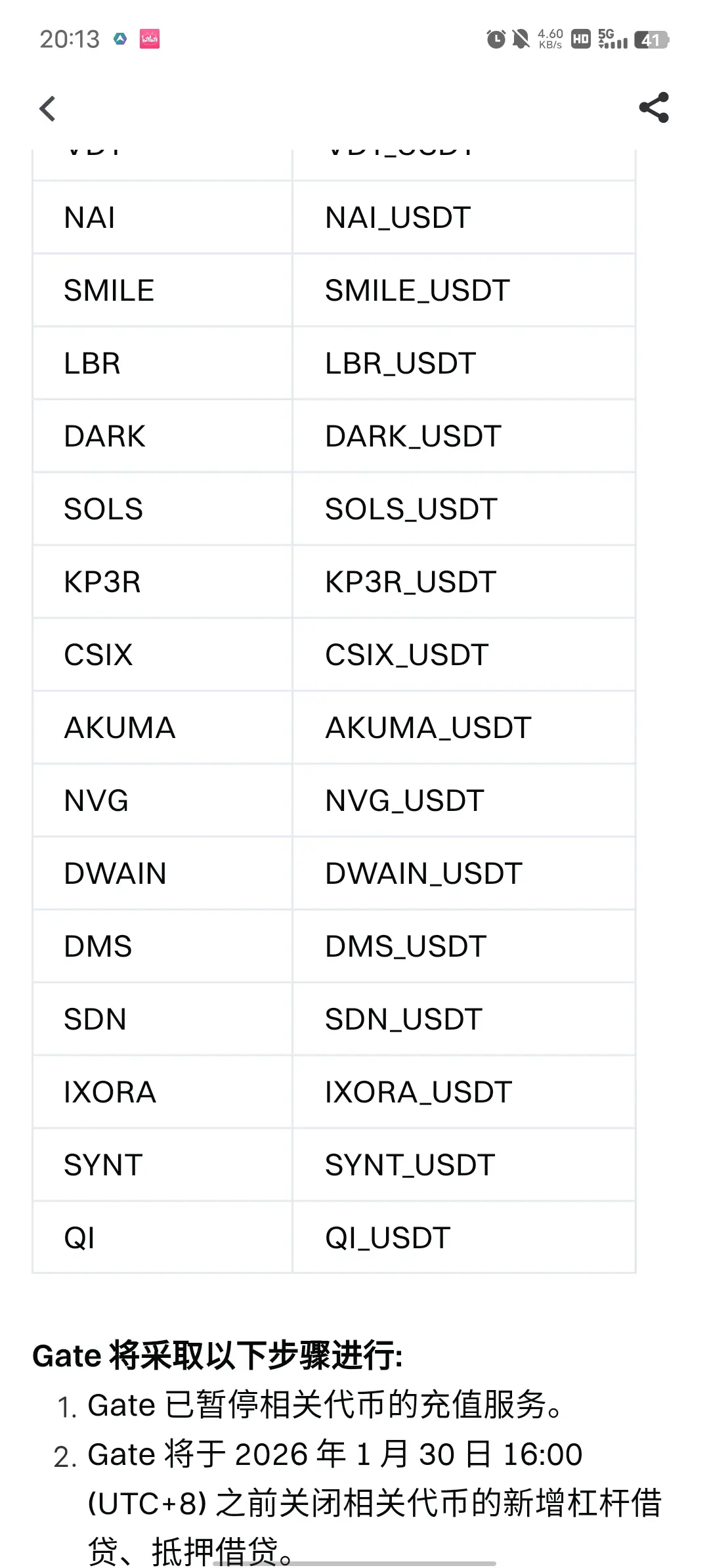
Task: Tap the 5G signal strength icon
Action: pos(612,39)
